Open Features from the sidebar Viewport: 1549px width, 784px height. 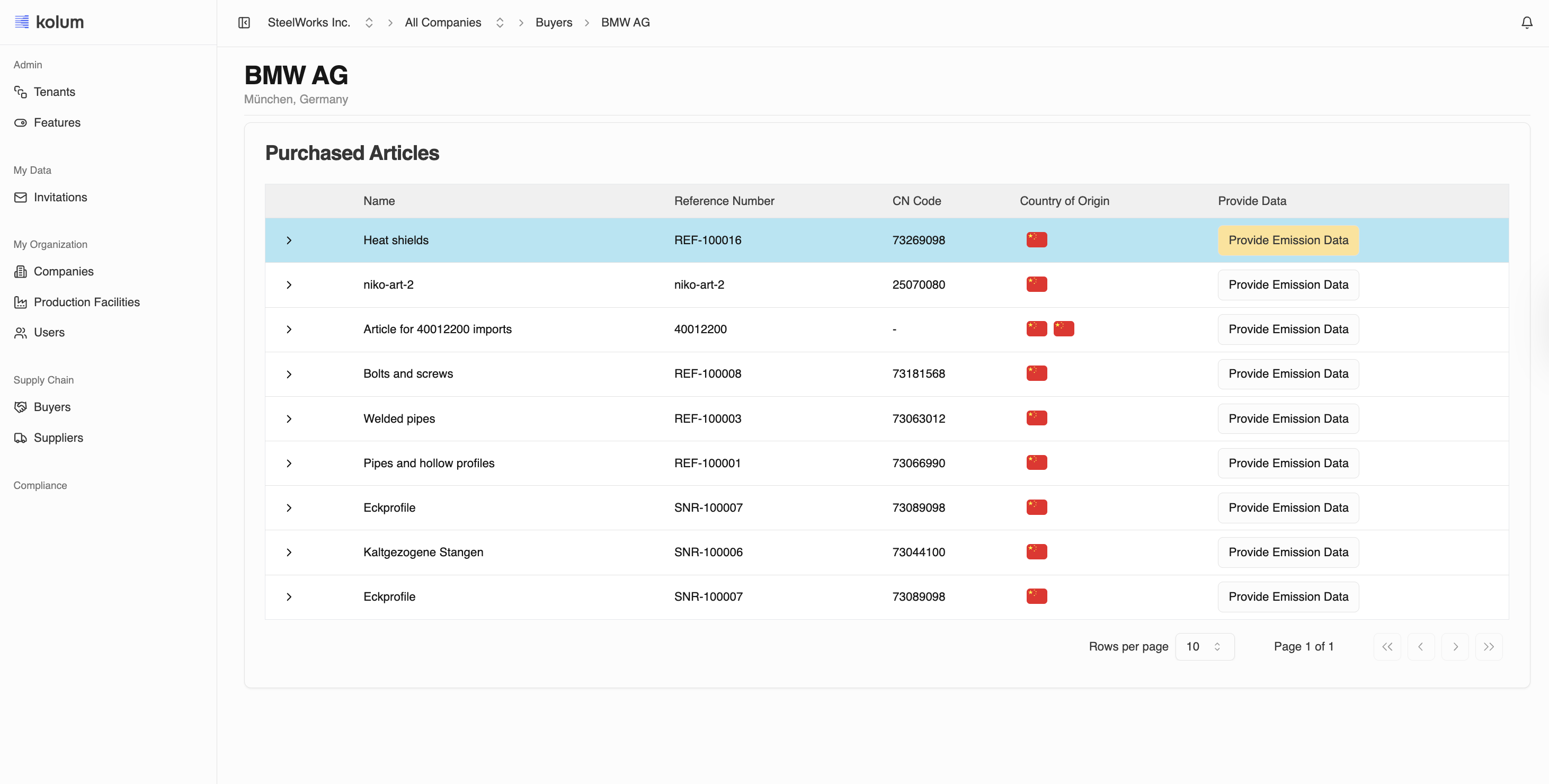click(x=57, y=123)
